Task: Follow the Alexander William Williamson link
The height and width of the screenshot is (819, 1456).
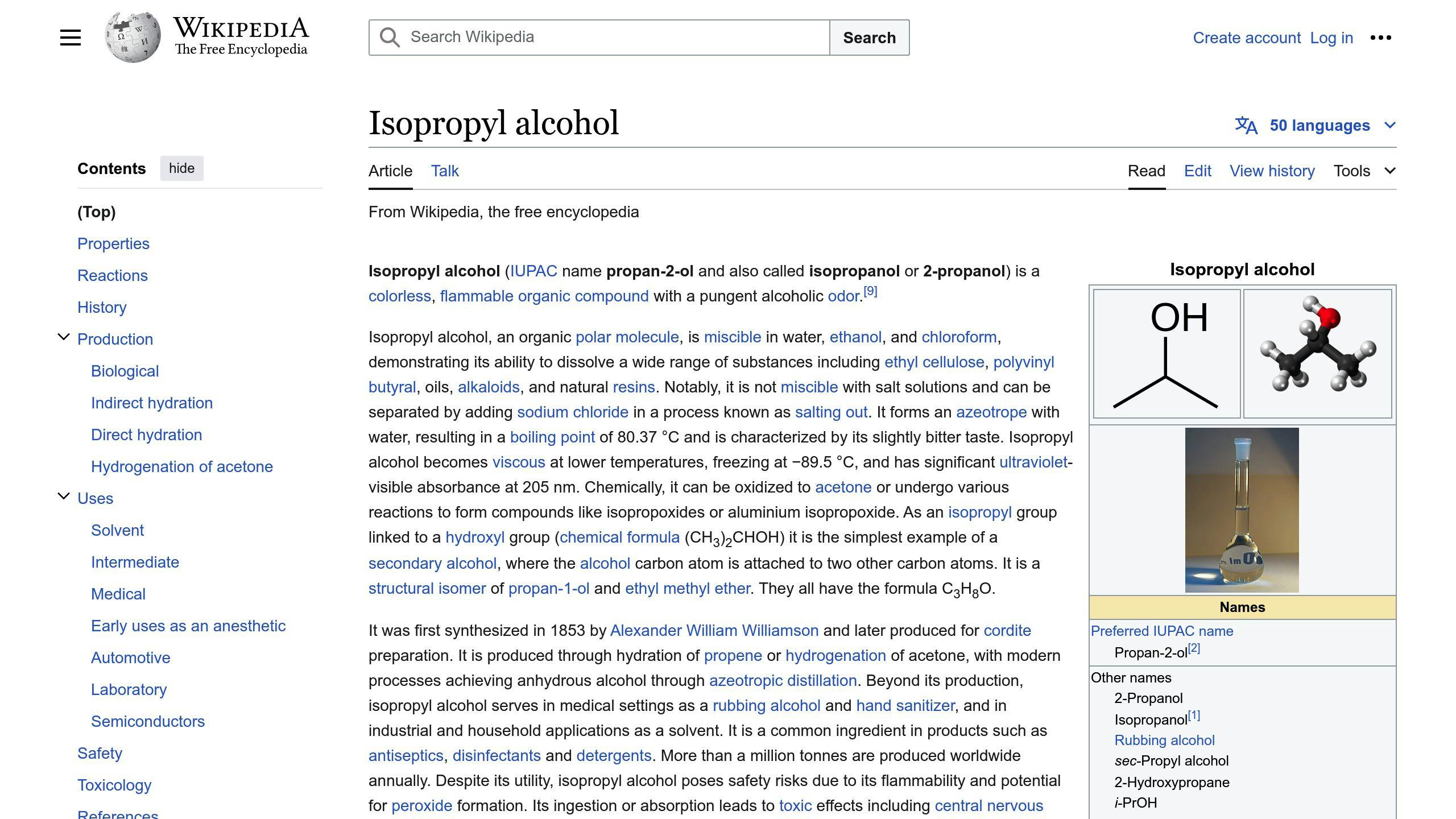Action: pos(714,631)
